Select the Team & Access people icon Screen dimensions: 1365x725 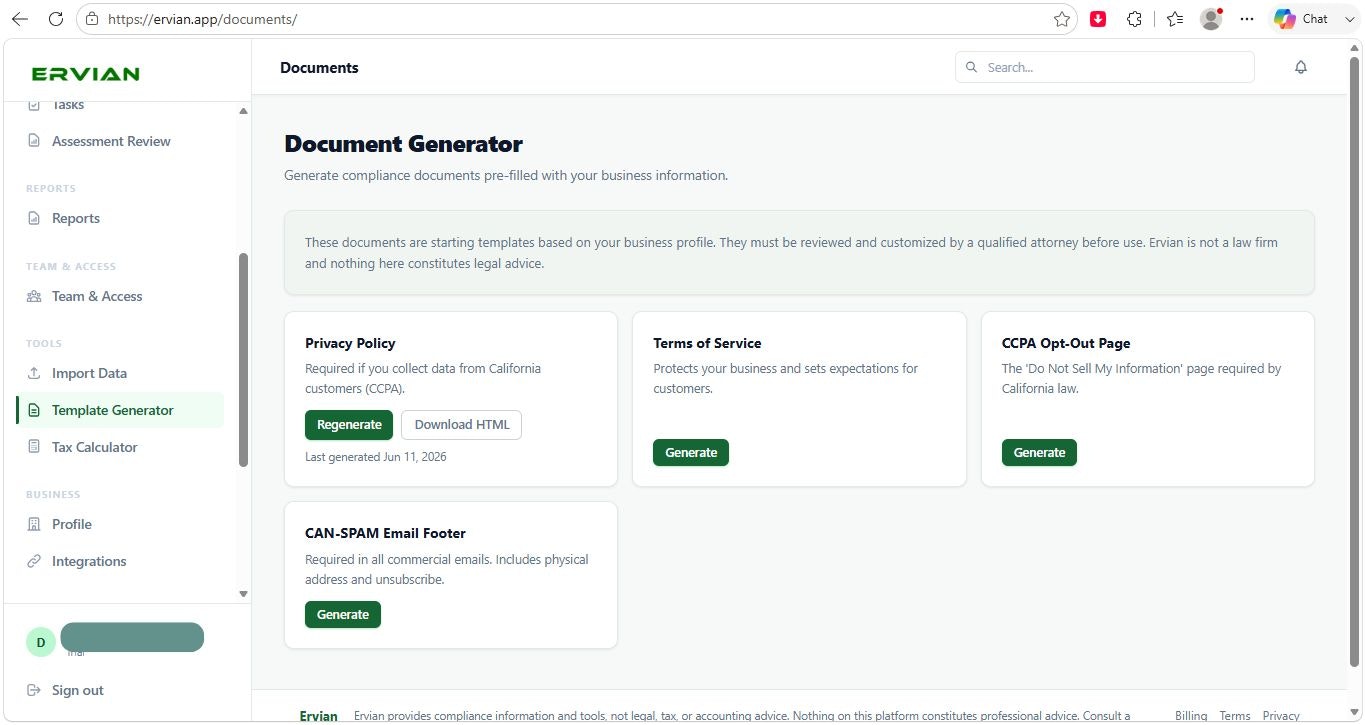34,296
